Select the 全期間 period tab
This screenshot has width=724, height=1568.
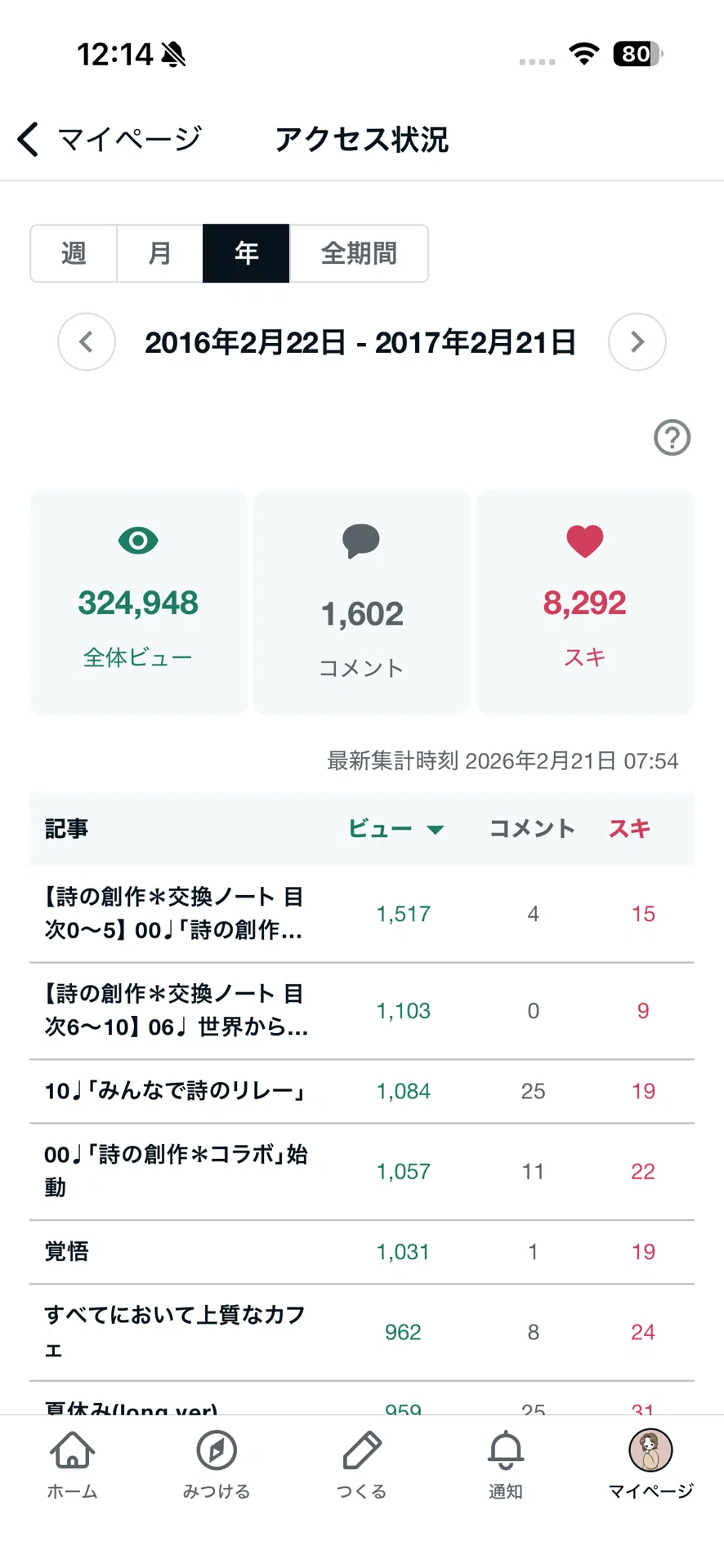pyautogui.click(x=359, y=253)
